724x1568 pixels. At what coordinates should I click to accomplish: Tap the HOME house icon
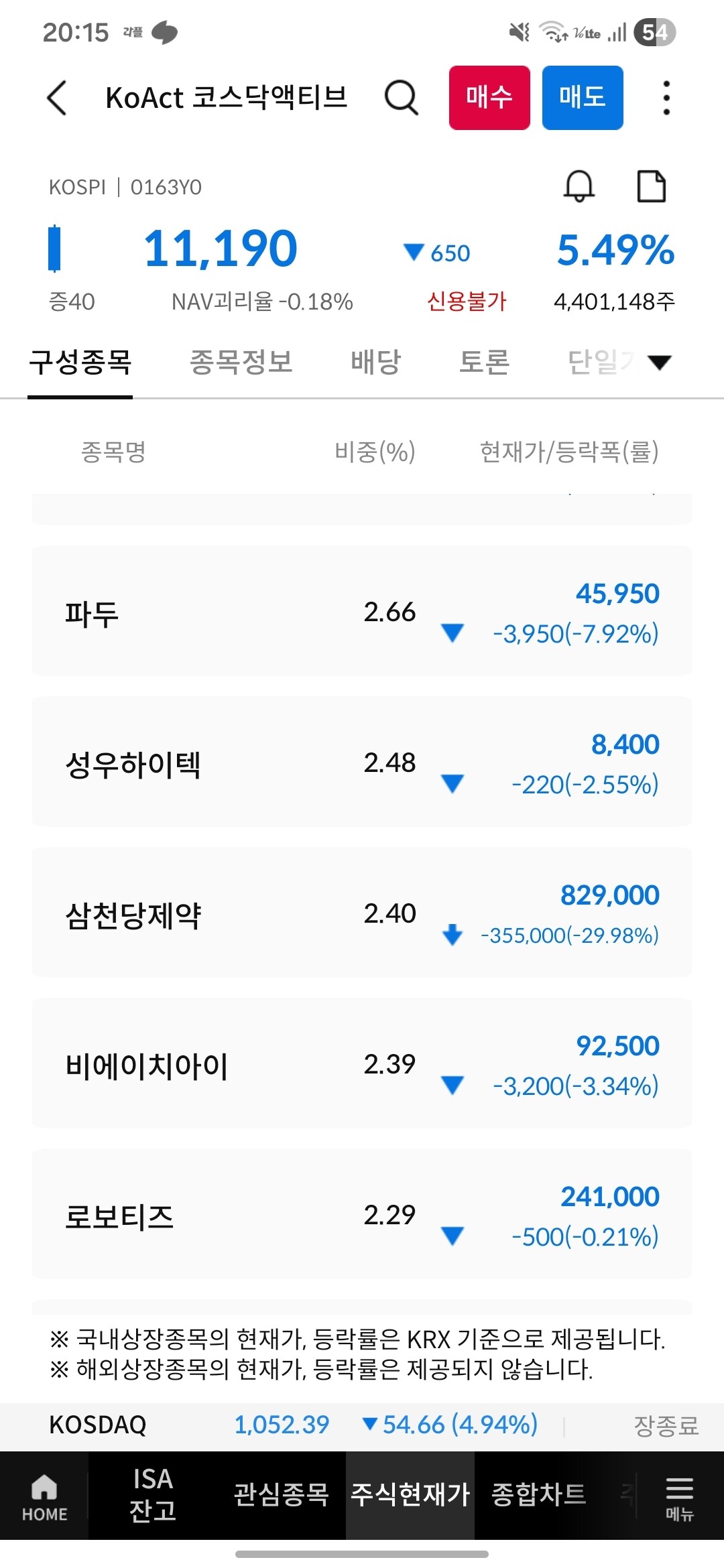click(44, 1496)
